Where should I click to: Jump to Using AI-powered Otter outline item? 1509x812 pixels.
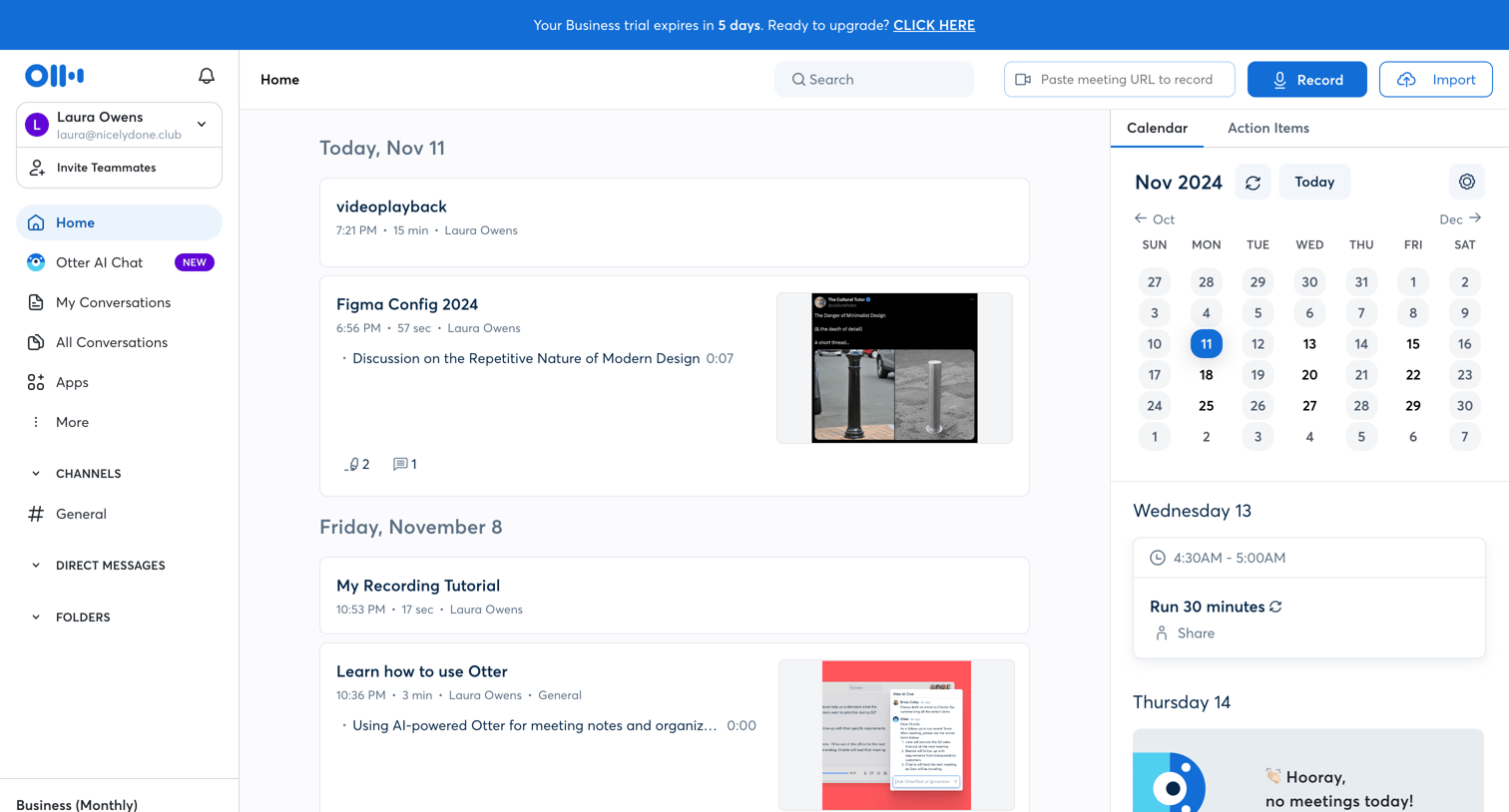pos(534,725)
